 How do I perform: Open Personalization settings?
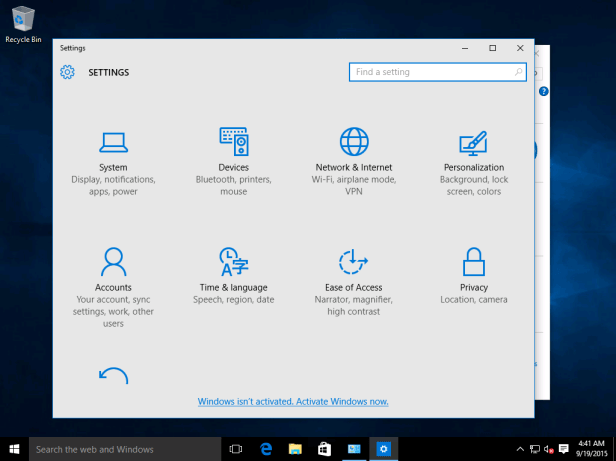(473, 141)
